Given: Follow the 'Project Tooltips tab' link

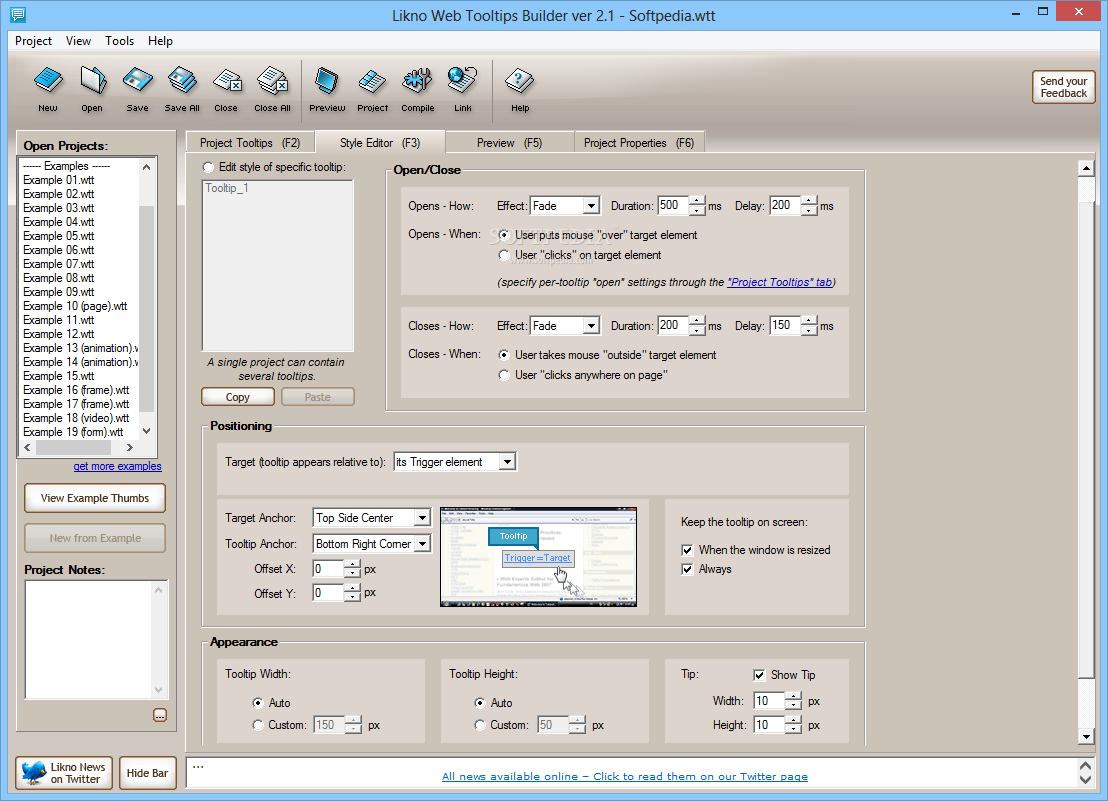Looking at the screenshot, I should coord(780,282).
